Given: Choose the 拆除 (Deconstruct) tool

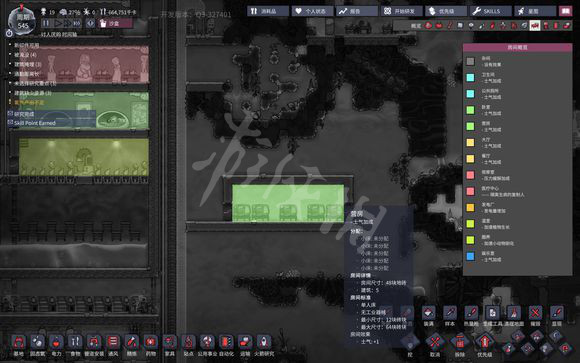Looking at the screenshot, I should pos(460,346).
